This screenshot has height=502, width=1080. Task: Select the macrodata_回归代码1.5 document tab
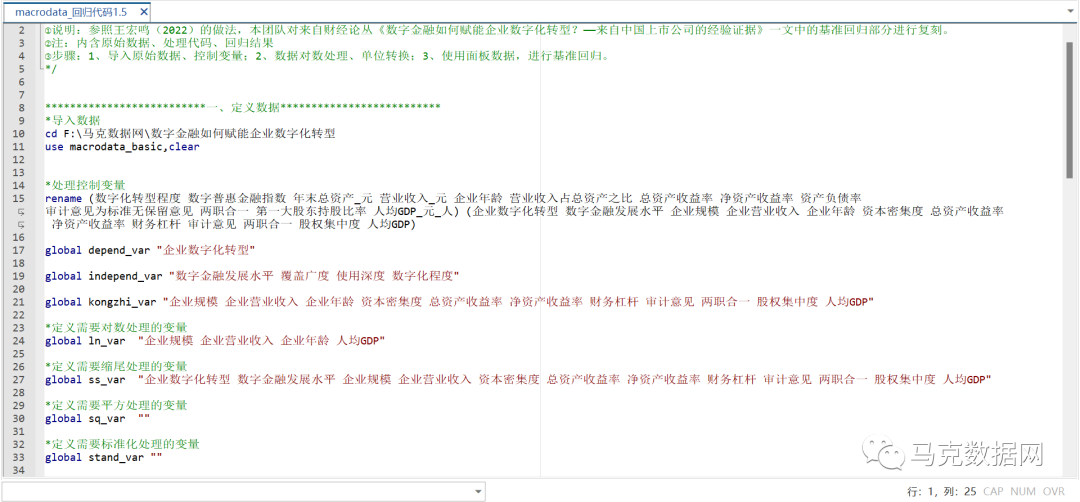(x=70, y=12)
